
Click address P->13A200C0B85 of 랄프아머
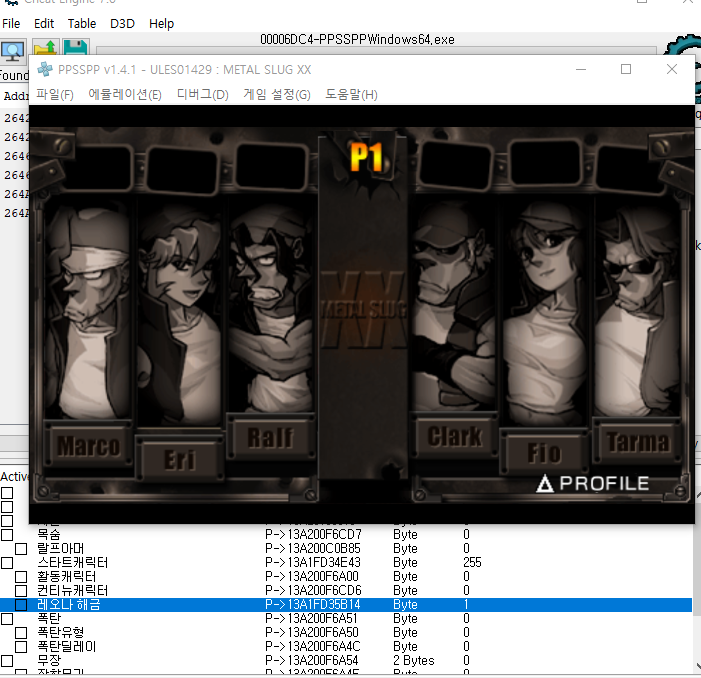(312, 549)
